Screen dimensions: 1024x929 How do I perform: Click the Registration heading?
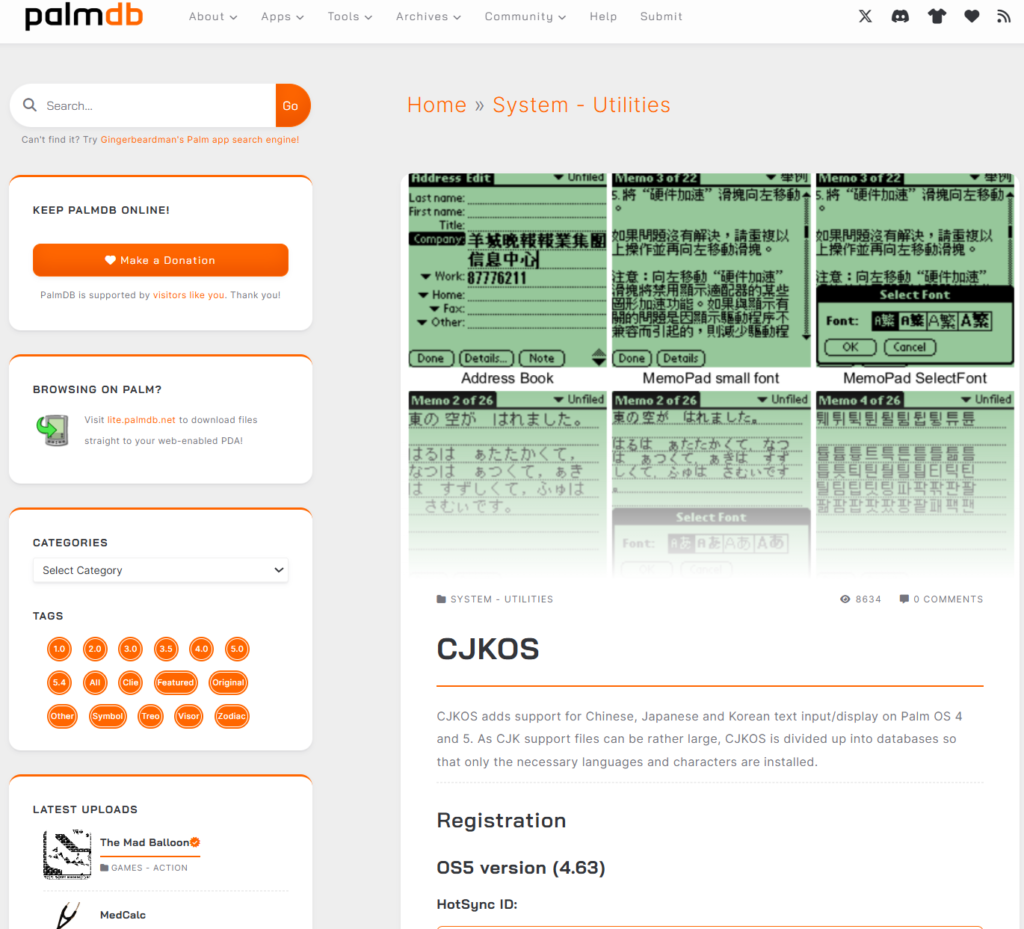tap(501, 820)
